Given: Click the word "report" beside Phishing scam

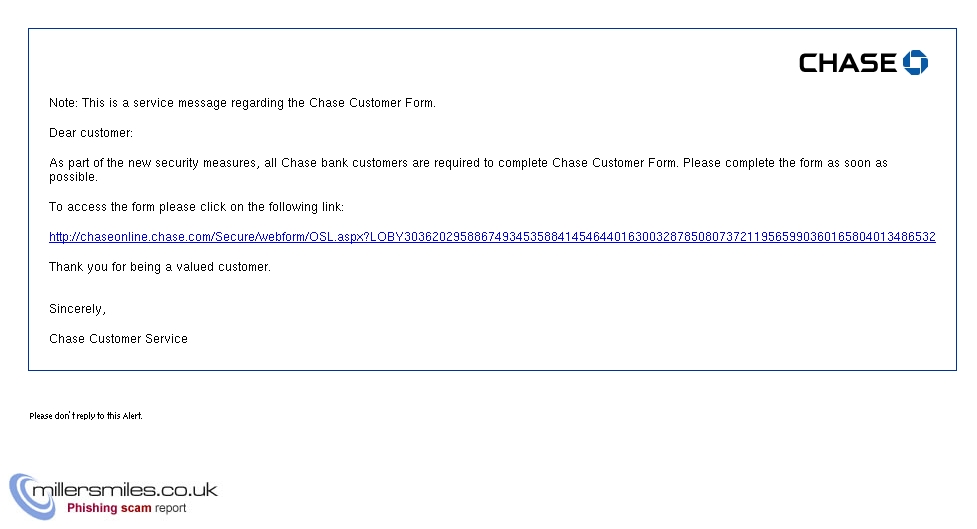Looking at the screenshot, I should (x=171, y=508).
